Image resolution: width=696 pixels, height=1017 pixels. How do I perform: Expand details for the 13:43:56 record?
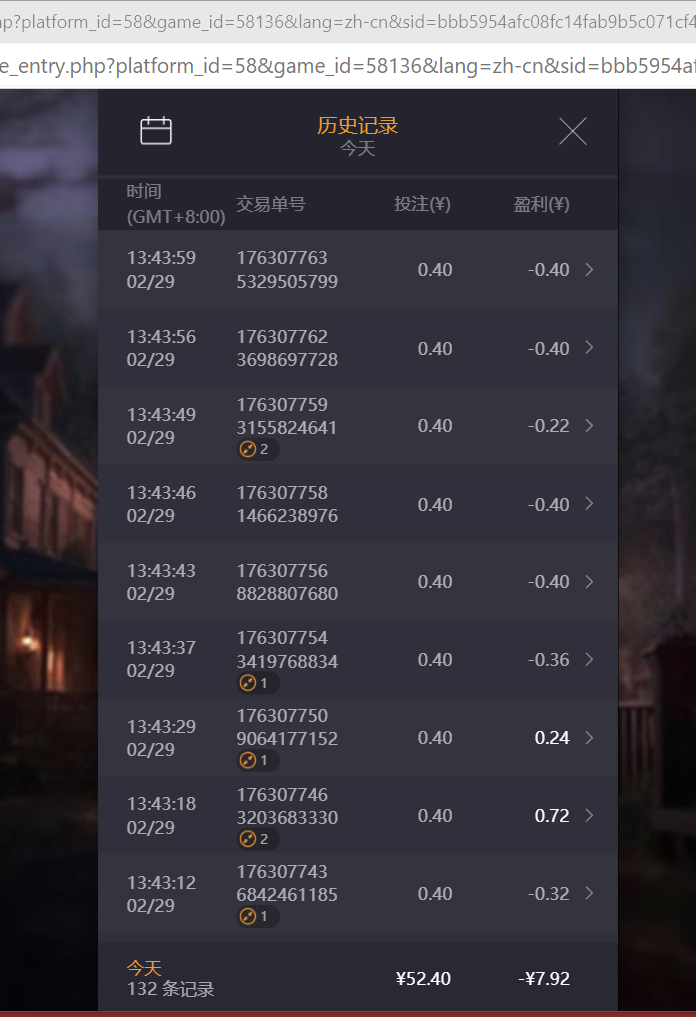[x=589, y=348]
